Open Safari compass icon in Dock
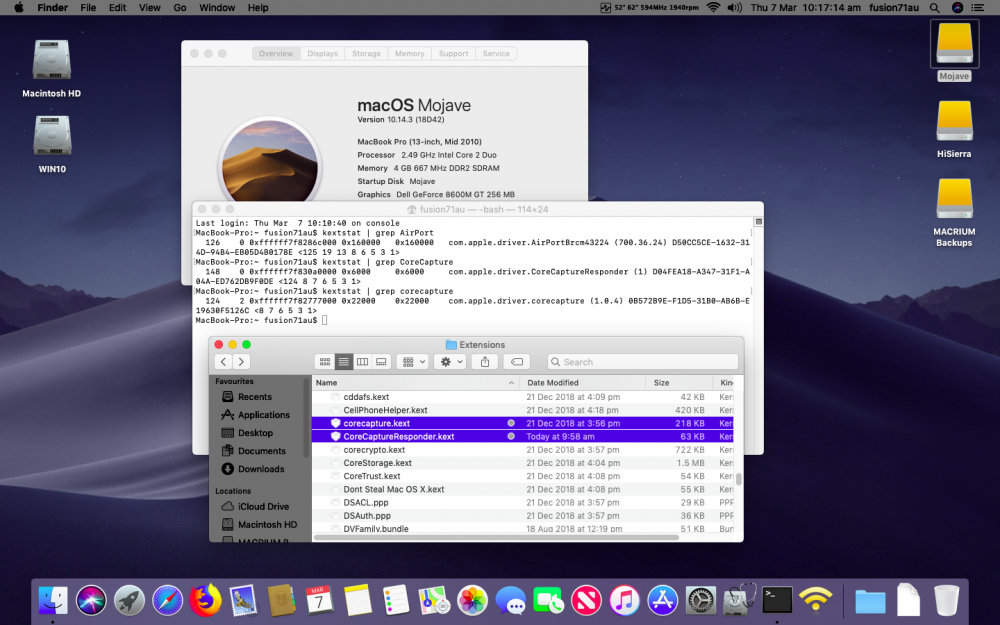Screen dimensions: 1000x625 (167, 600)
